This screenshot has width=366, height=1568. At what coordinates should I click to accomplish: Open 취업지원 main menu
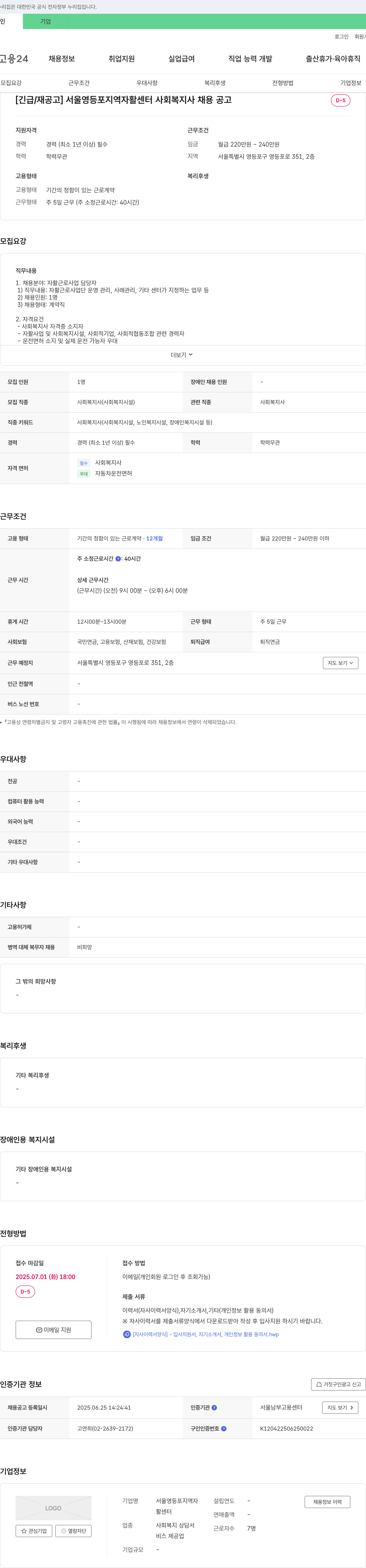tap(122, 58)
